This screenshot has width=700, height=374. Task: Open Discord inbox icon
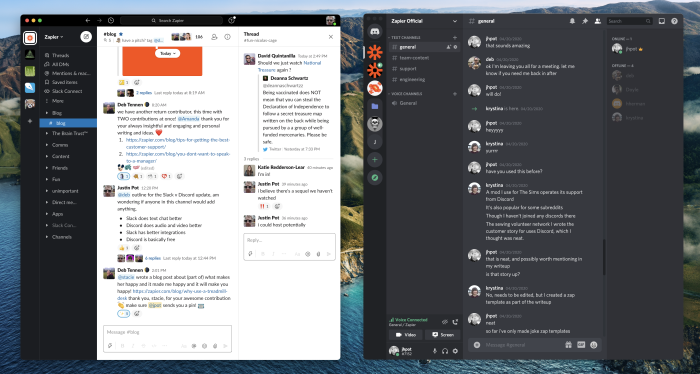662,21
